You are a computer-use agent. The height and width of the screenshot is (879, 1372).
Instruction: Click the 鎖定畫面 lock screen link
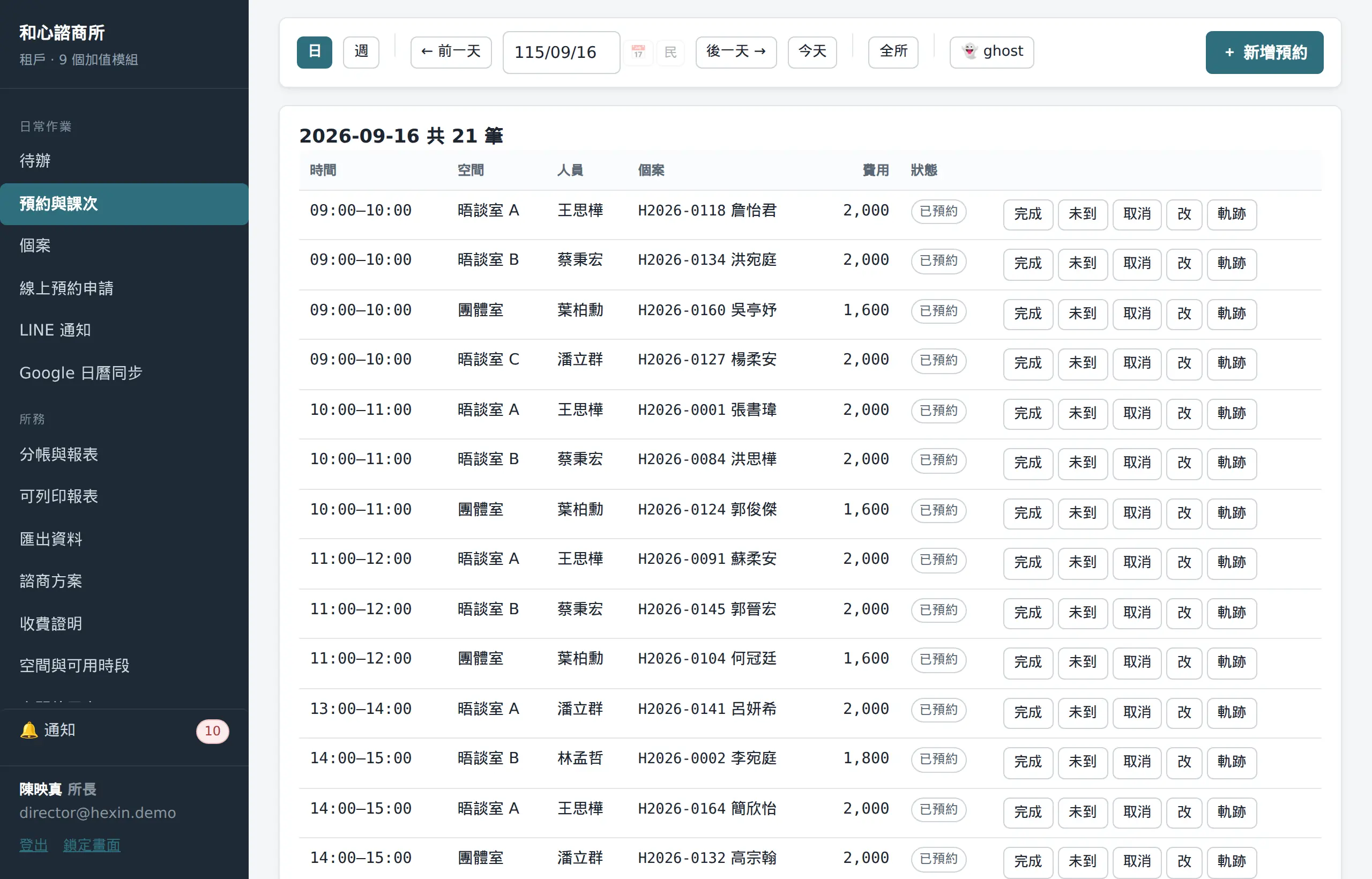[x=91, y=845]
